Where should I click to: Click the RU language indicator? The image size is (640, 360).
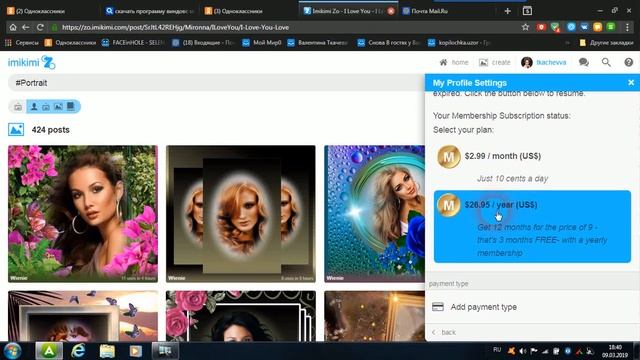pos(497,350)
